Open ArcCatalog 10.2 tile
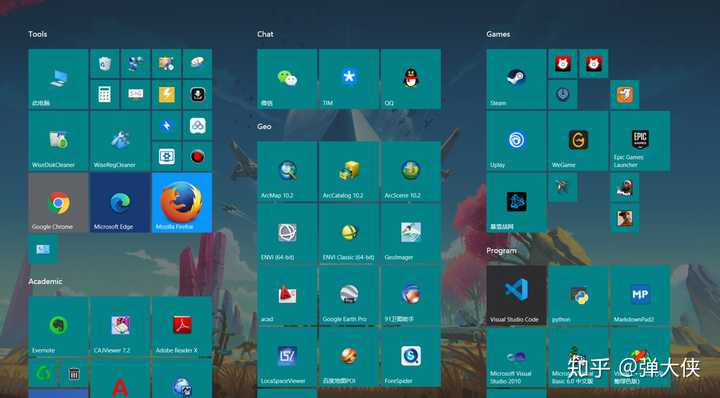The image size is (720, 398). click(349, 171)
